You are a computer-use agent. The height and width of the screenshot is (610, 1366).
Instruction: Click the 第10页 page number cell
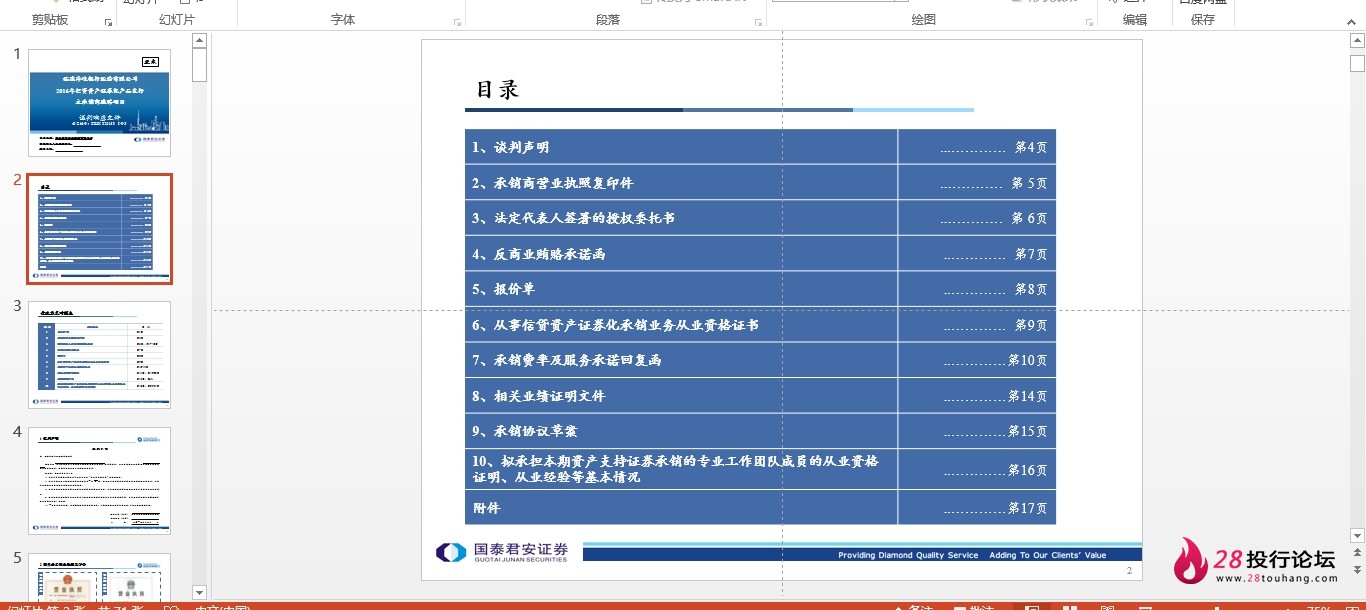click(977, 360)
